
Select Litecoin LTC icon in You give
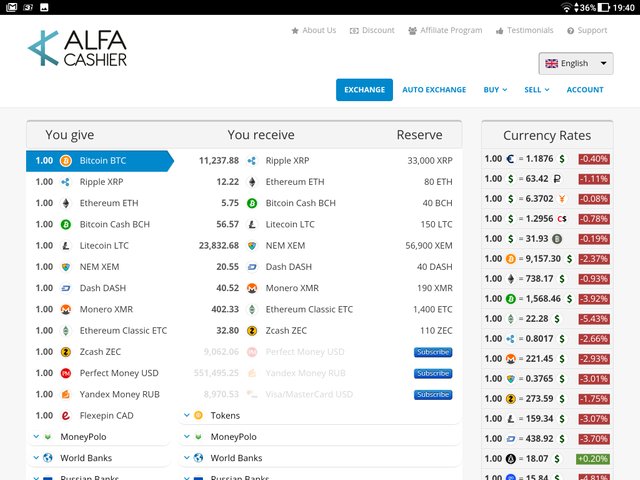(66, 246)
